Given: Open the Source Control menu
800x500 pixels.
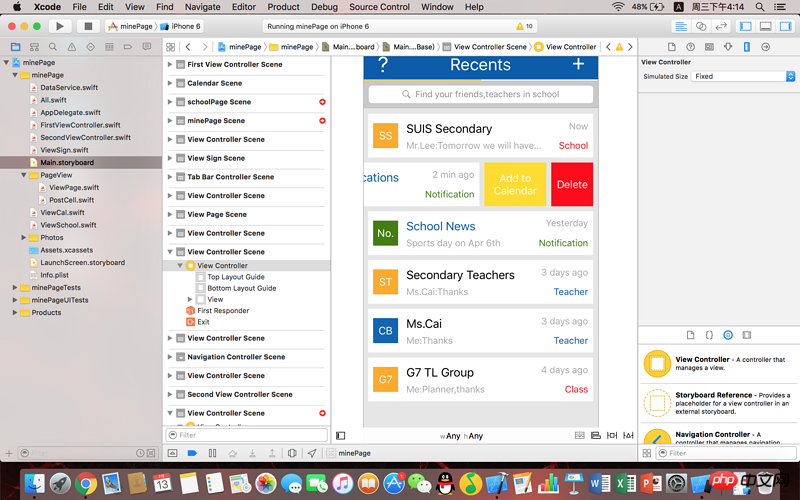Looking at the screenshot, I should point(379,7).
